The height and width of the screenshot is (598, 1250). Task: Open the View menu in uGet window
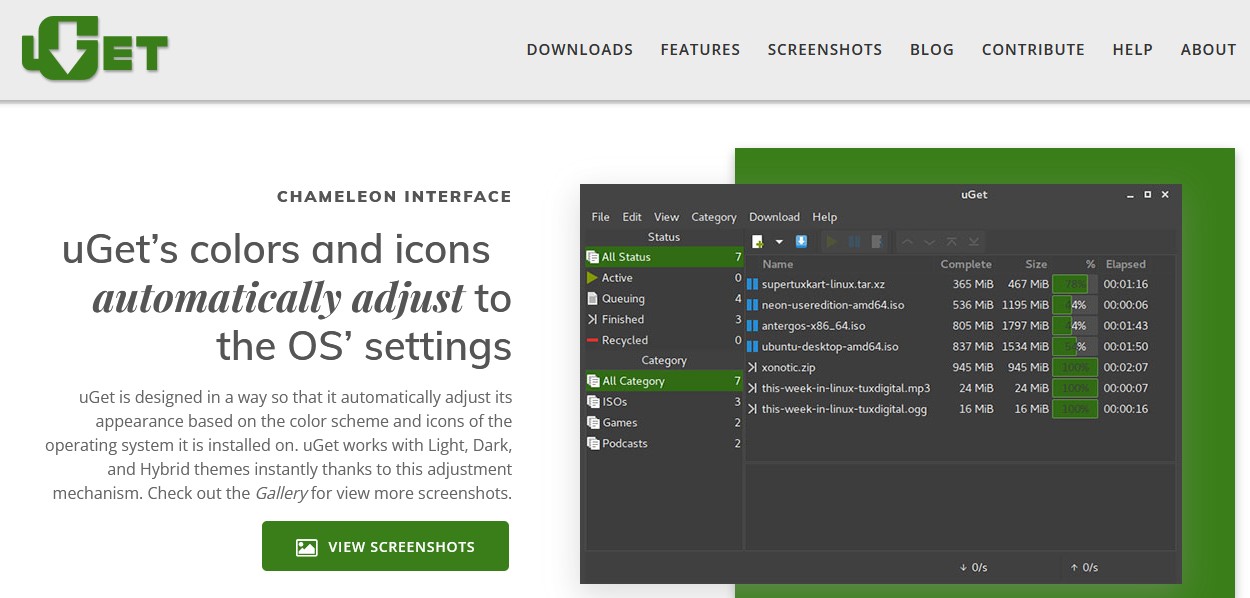click(x=666, y=217)
